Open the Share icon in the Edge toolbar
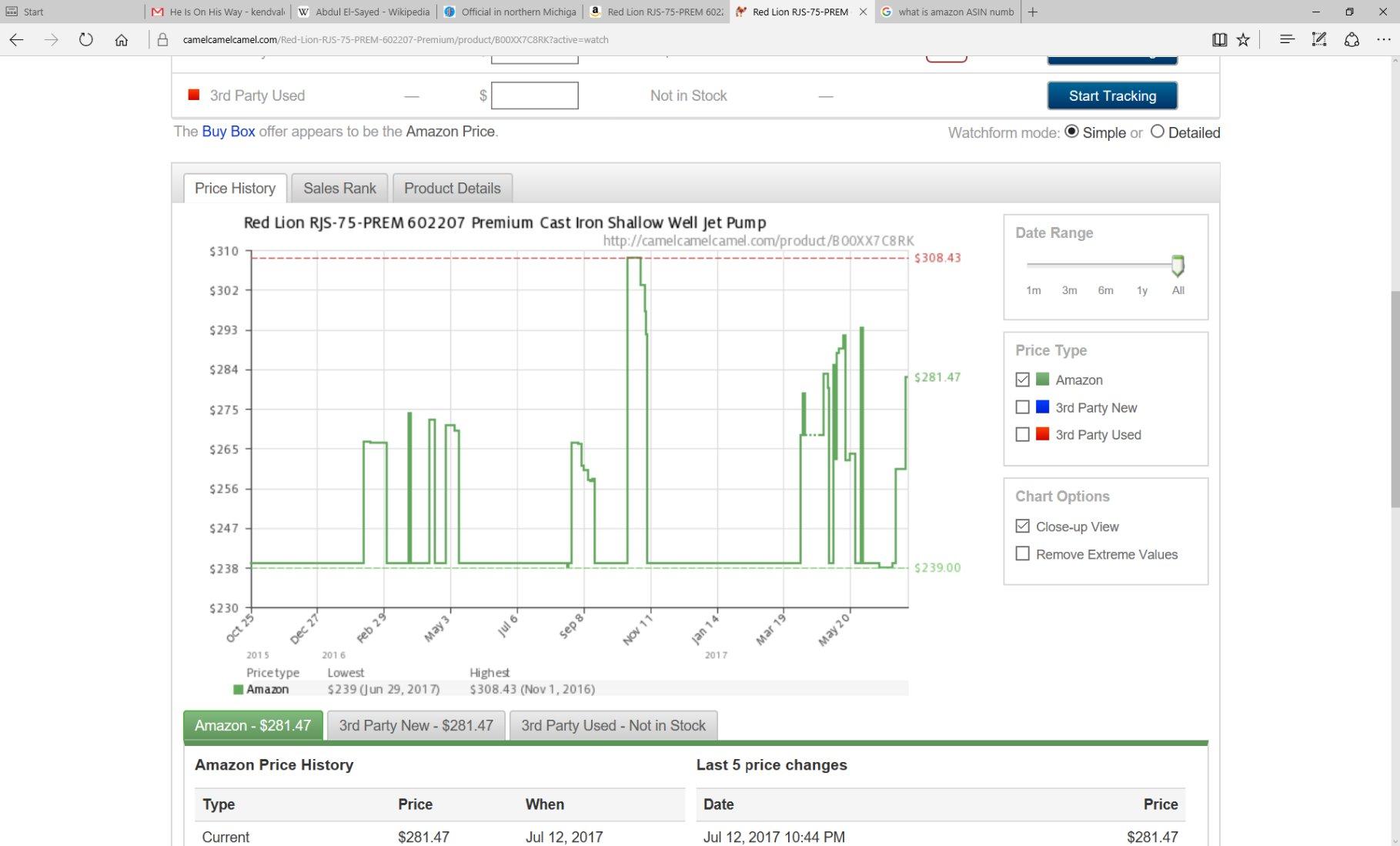 click(x=1352, y=40)
